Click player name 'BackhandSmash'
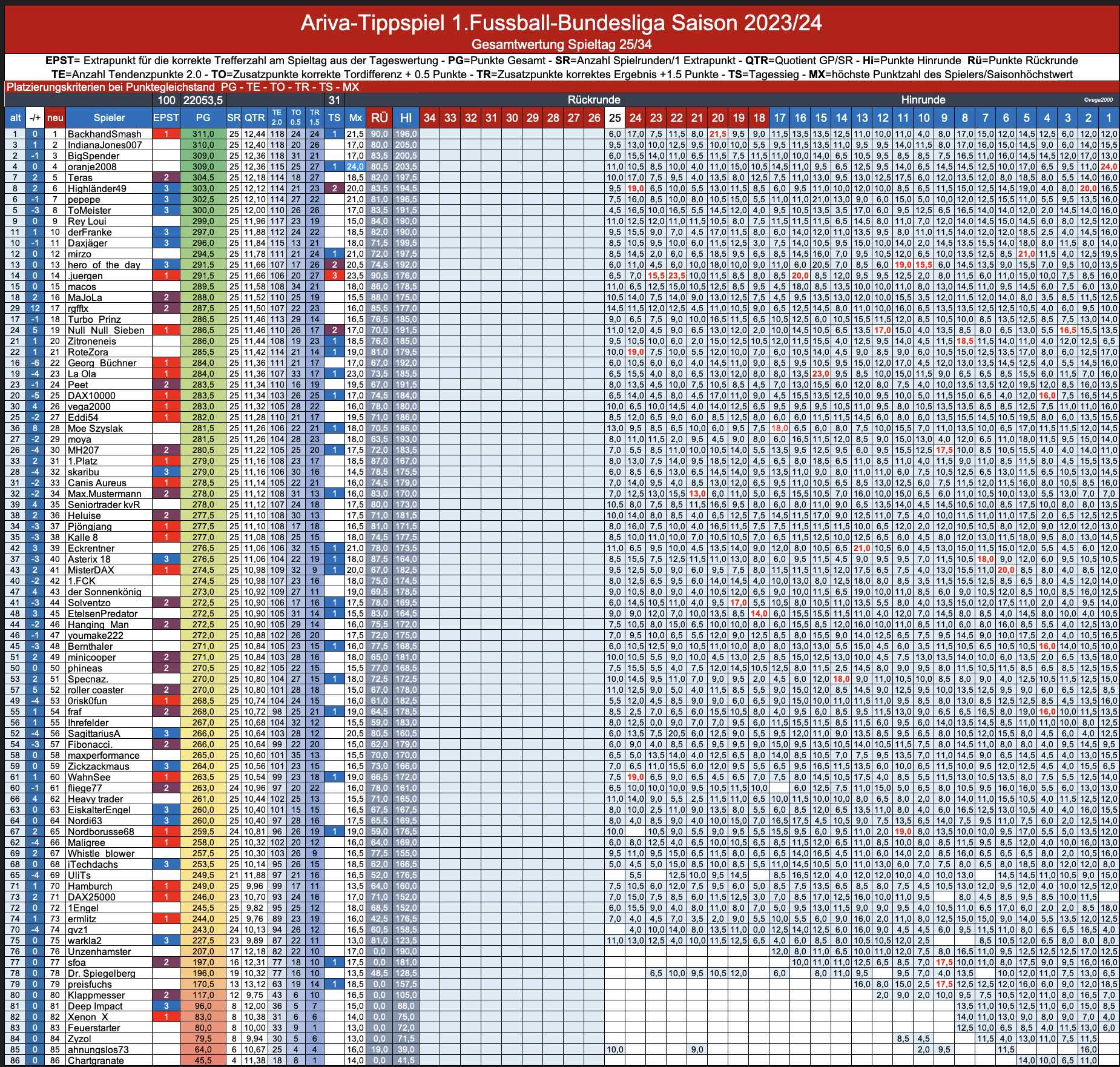 click(x=105, y=134)
